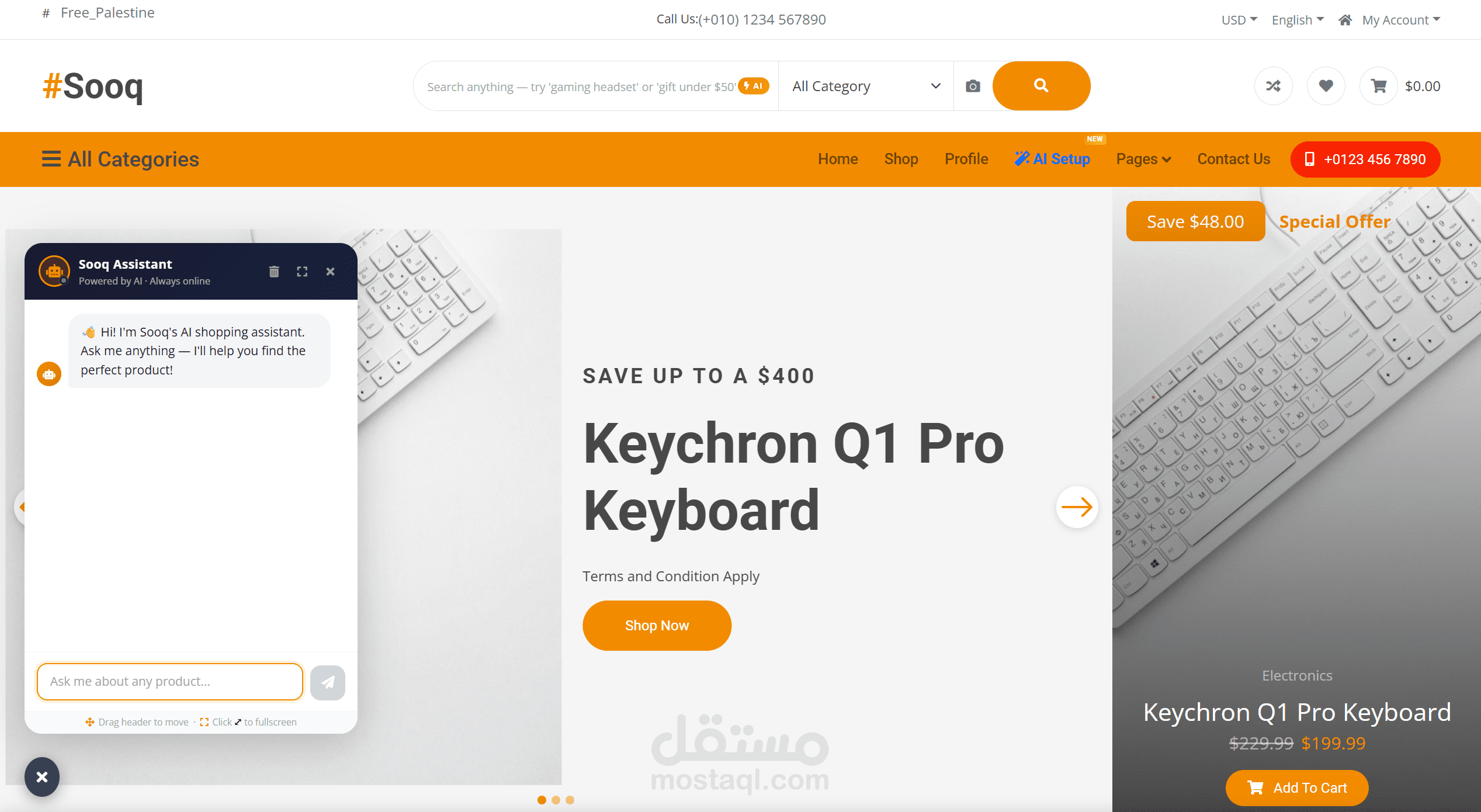Open the My Account dropdown
This screenshot has width=1481, height=812.
1401,20
